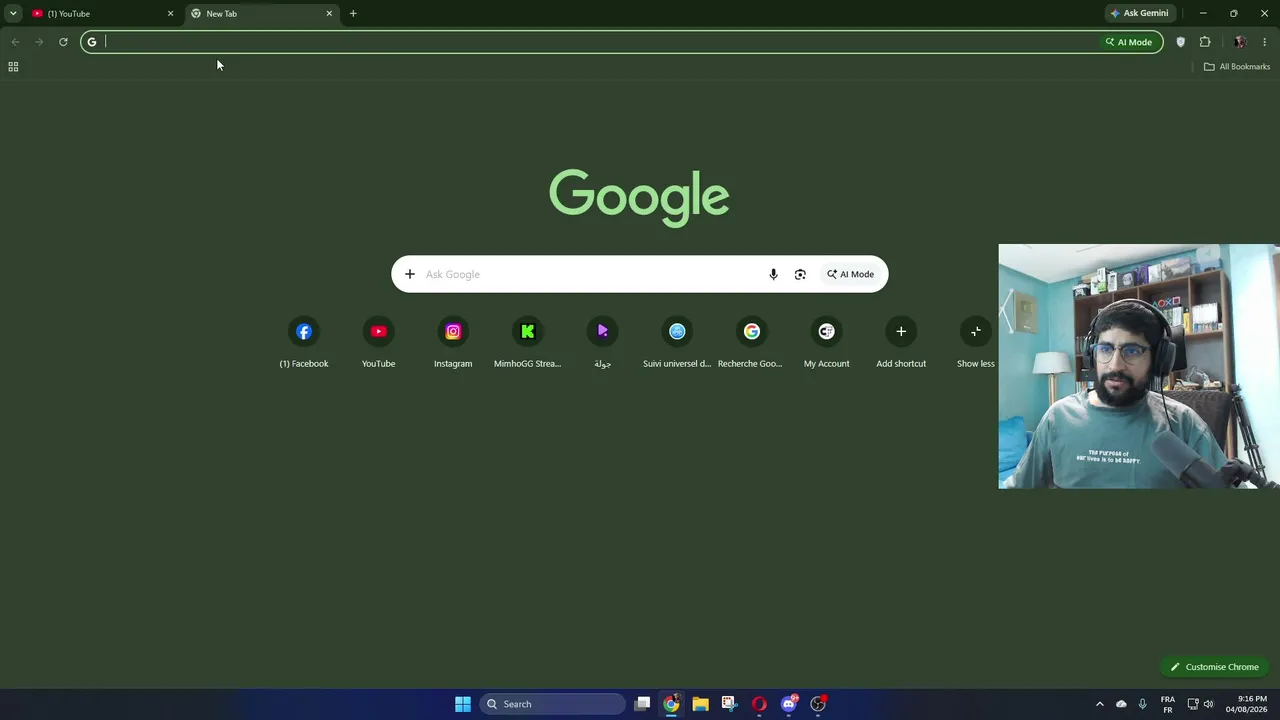Viewport: 1280px width, 720px height.
Task: Close the (1) YouTube tab
Action: point(170,13)
